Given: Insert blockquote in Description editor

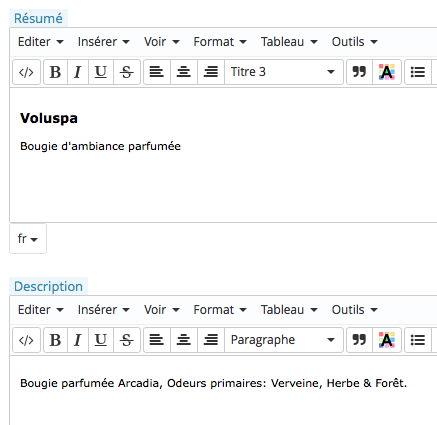Looking at the screenshot, I should coord(359,340).
